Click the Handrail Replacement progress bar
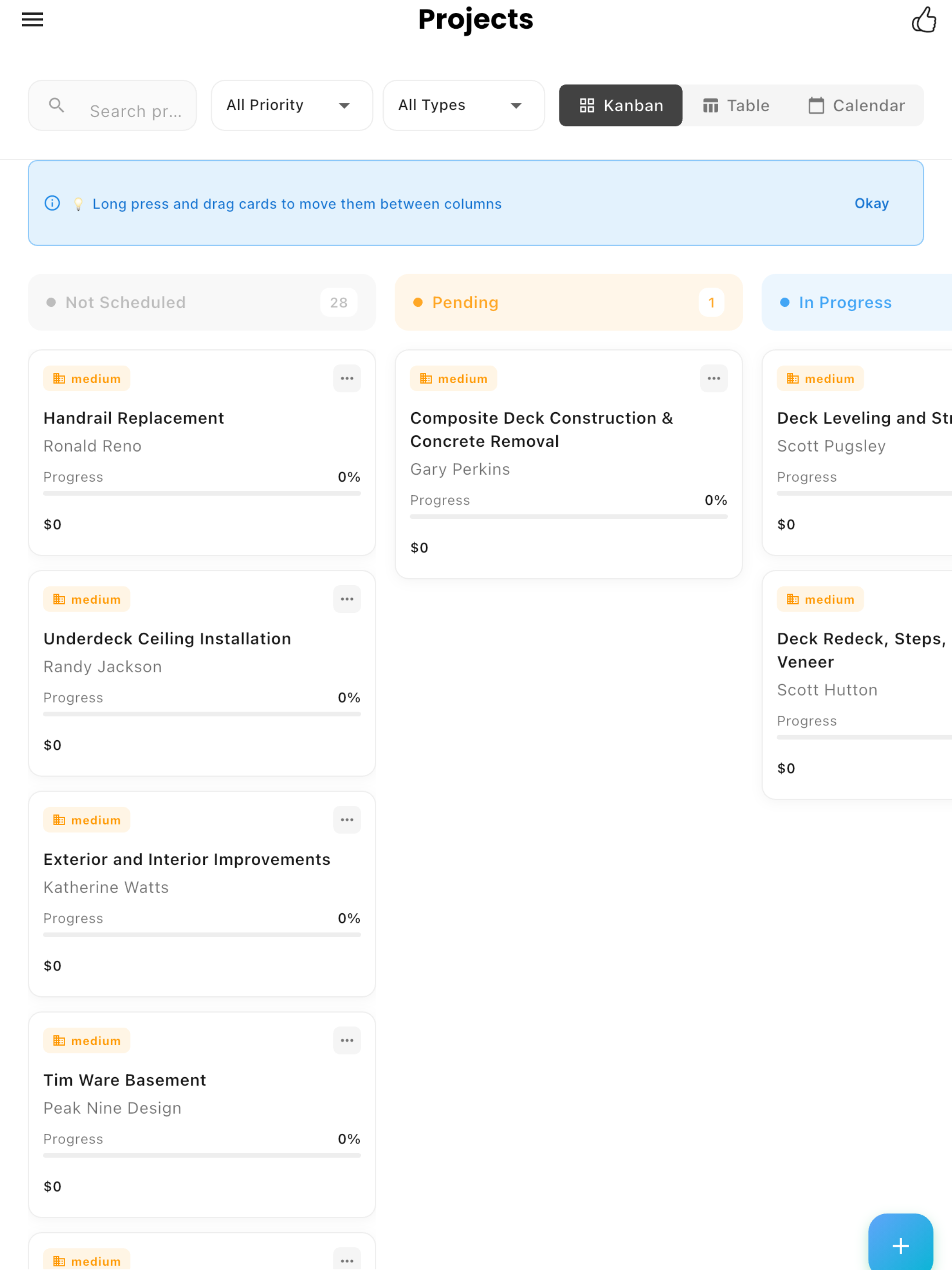952x1270 pixels. pos(202,493)
